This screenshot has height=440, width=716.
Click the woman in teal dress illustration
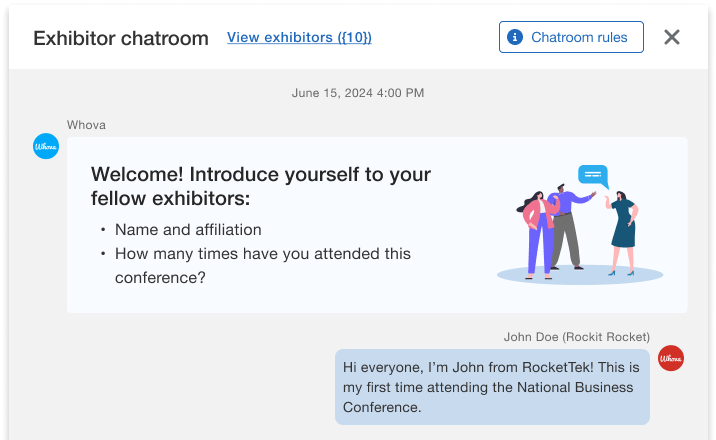(x=623, y=227)
